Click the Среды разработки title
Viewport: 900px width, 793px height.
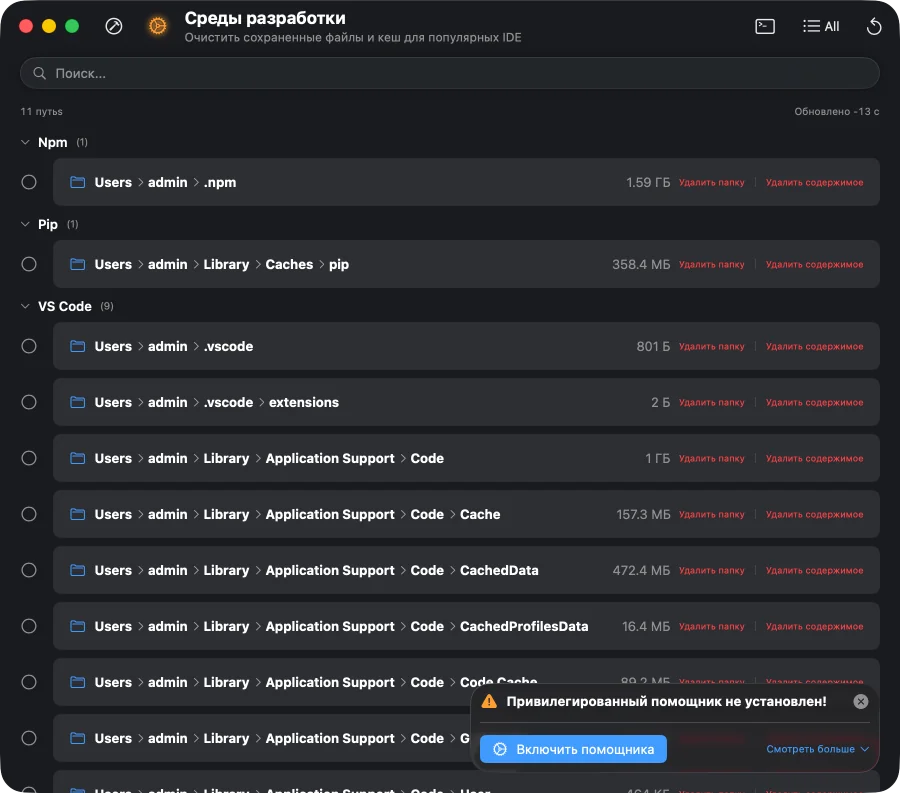pyautogui.click(x=265, y=18)
